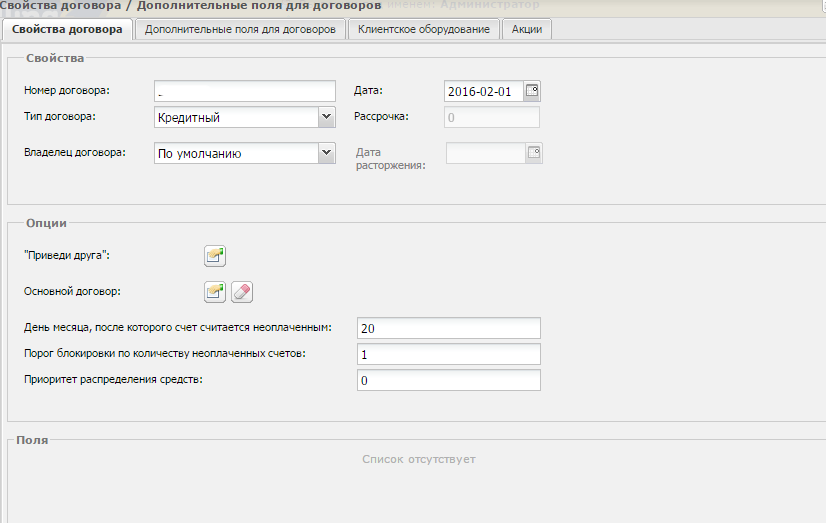Click the Владелец договора label
Viewport: 826px width, 523px height.
point(75,153)
